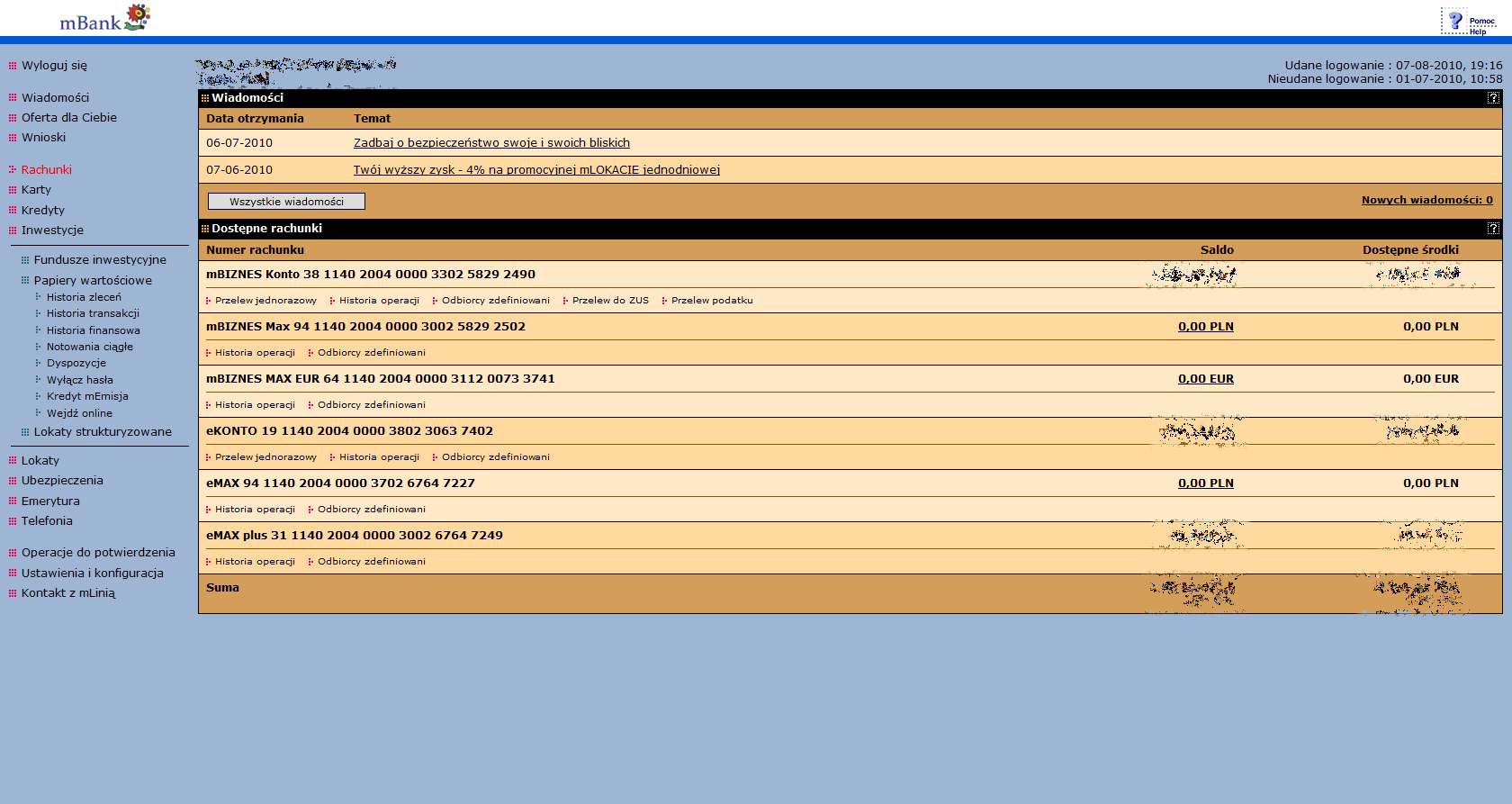The width and height of the screenshot is (1512, 804).
Task: Open the Ubezpieczenia section
Action: (x=62, y=481)
